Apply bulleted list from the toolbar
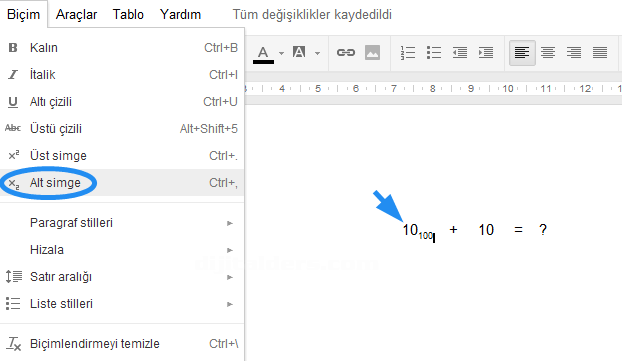The width and height of the screenshot is (622, 361). click(x=434, y=52)
